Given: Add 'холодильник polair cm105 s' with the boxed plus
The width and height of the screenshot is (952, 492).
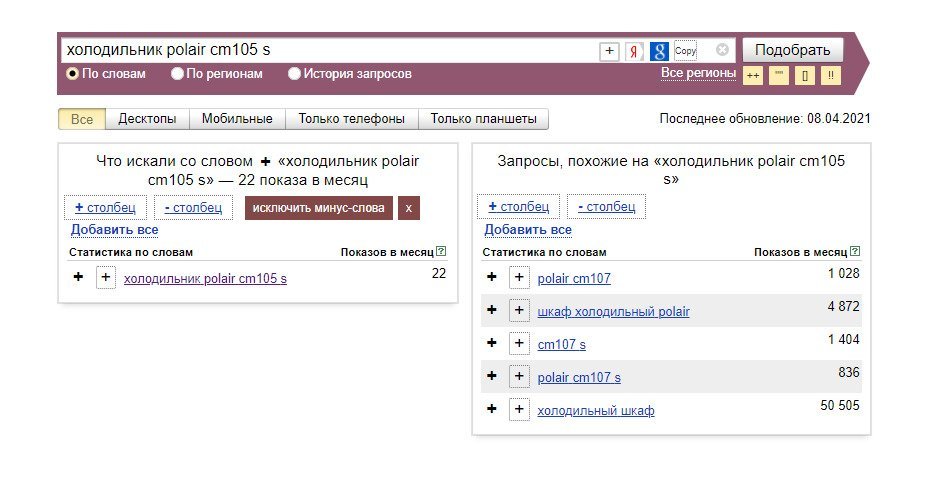Looking at the screenshot, I should point(106,278).
